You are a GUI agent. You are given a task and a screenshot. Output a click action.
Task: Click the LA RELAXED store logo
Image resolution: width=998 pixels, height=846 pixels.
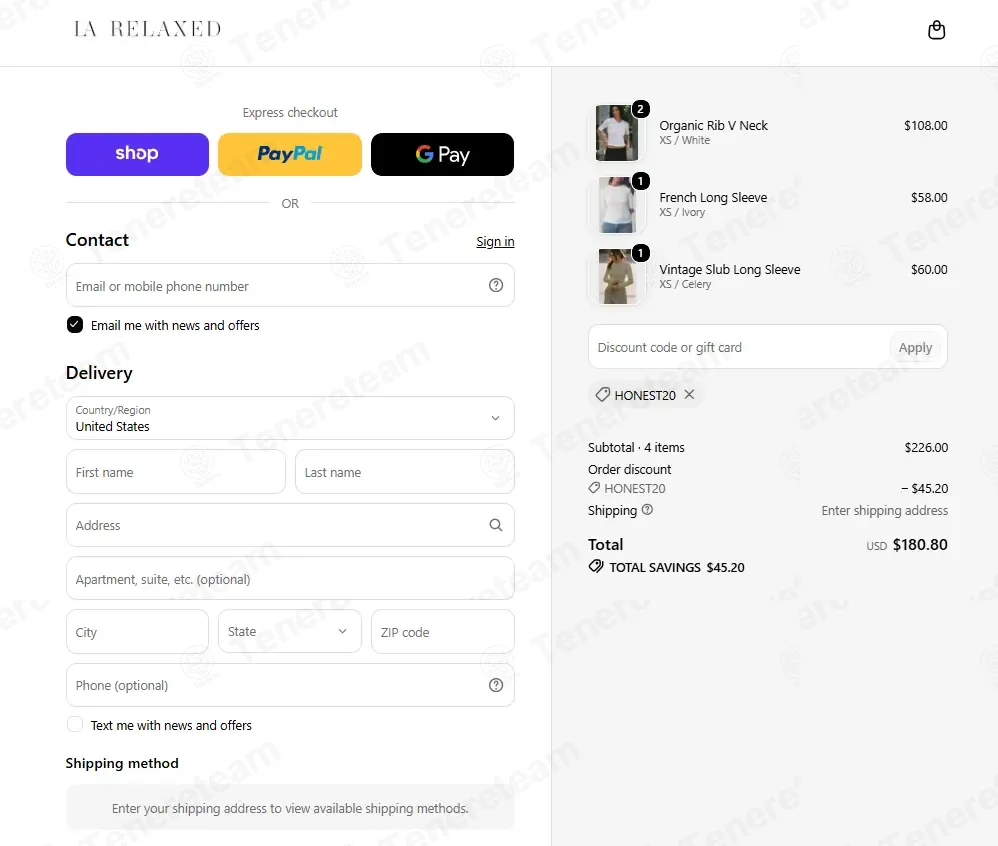147,29
